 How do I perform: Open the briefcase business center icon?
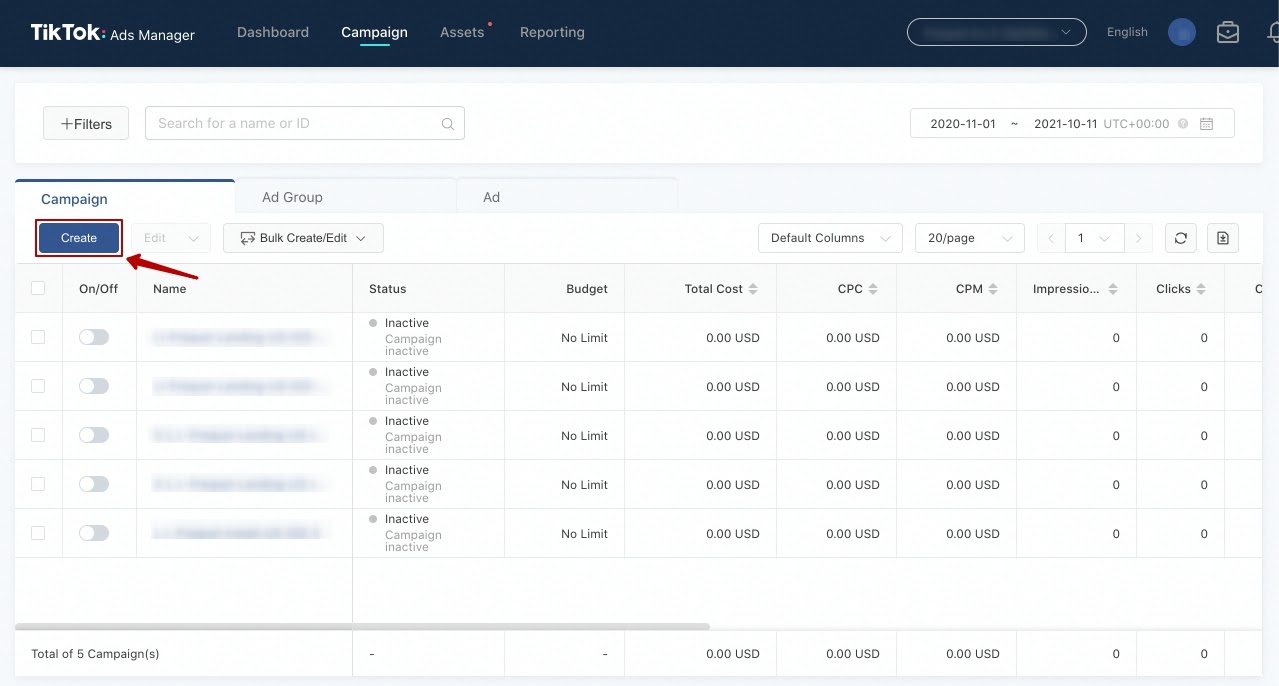[x=1228, y=32]
